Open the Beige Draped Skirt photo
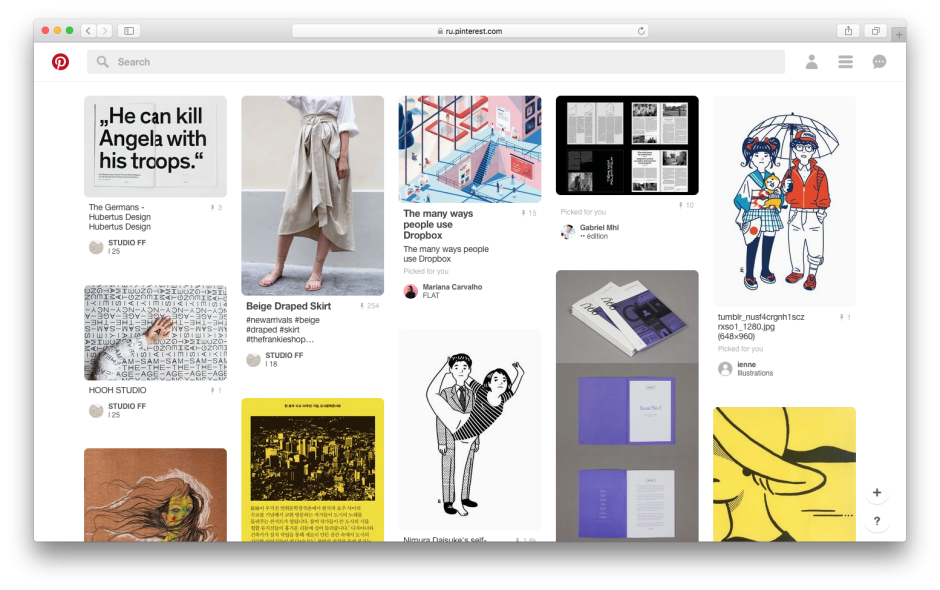The width and height of the screenshot is (940, 590). [312, 195]
